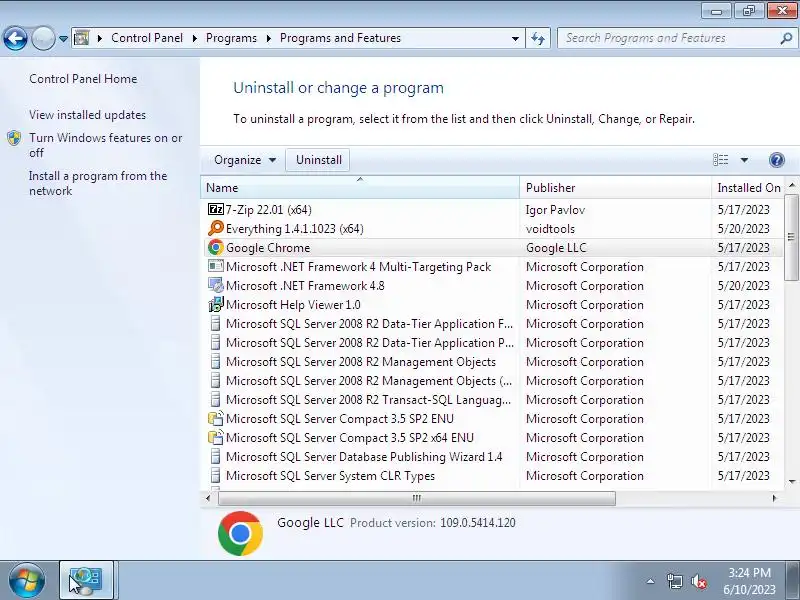This screenshot has height=600, width=800.
Task: Open the view options dropdown arrow
Action: [744, 160]
